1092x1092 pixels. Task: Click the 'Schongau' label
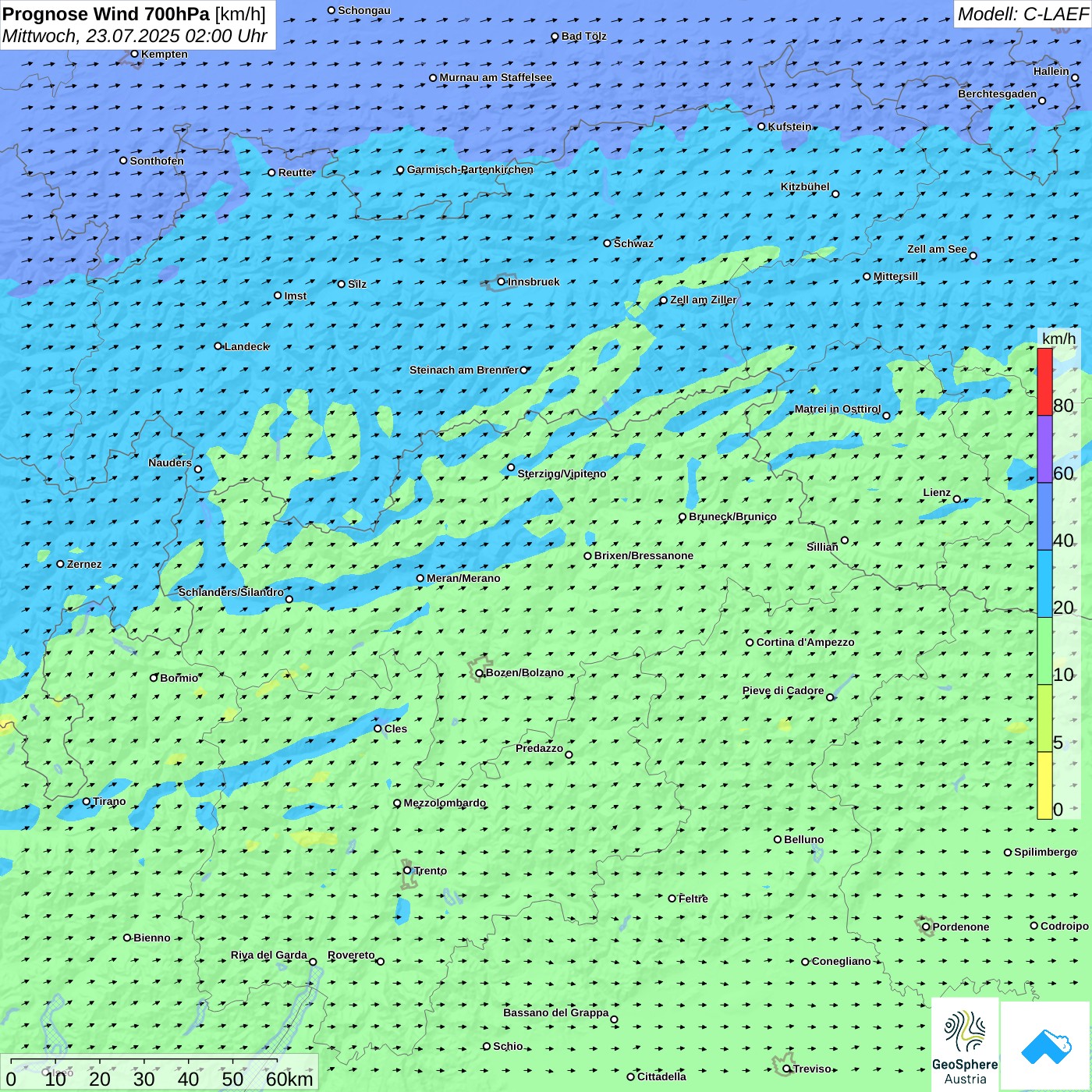point(364,10)
